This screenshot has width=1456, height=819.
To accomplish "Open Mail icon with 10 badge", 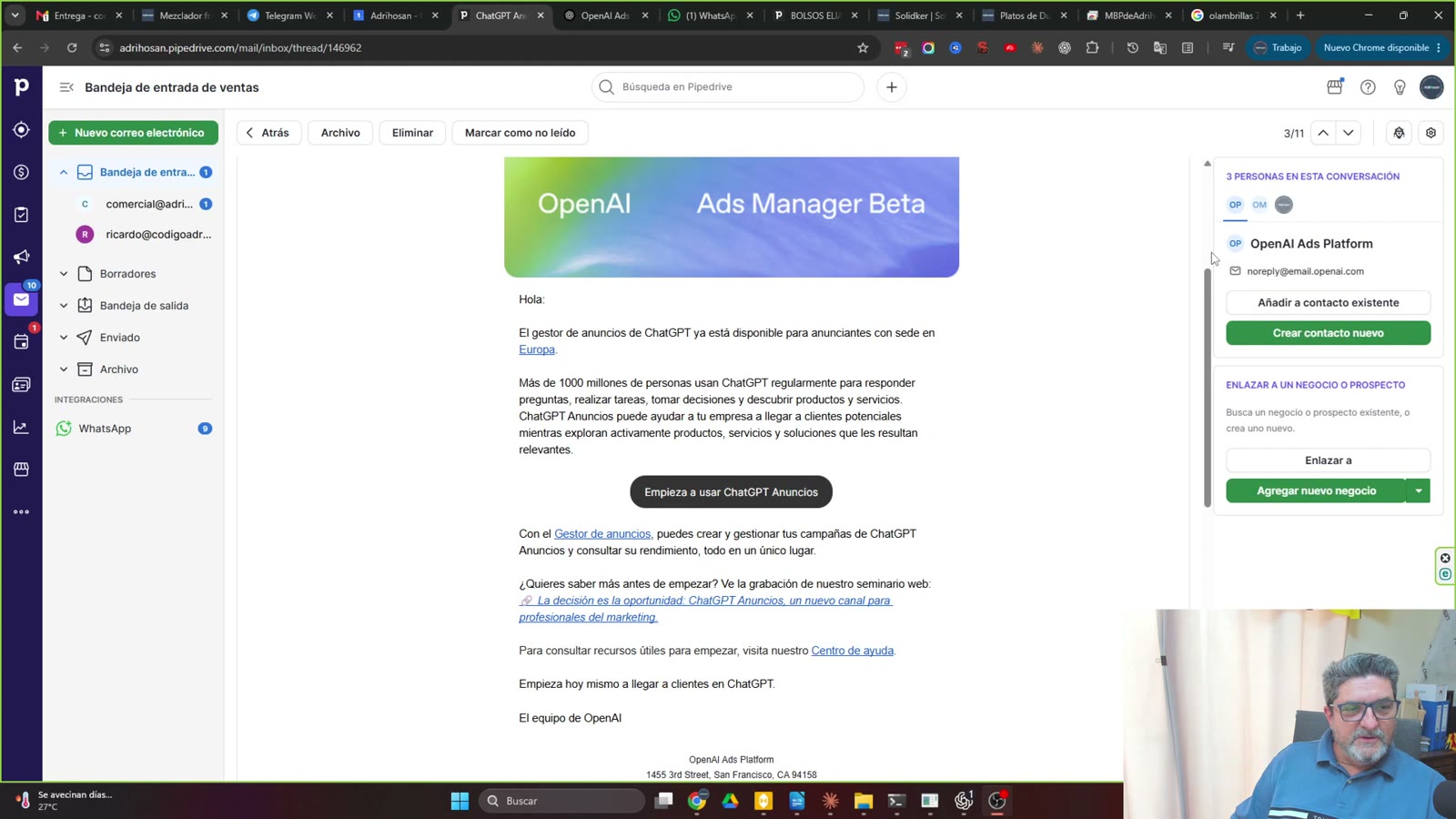I will [x=21, y=299].
